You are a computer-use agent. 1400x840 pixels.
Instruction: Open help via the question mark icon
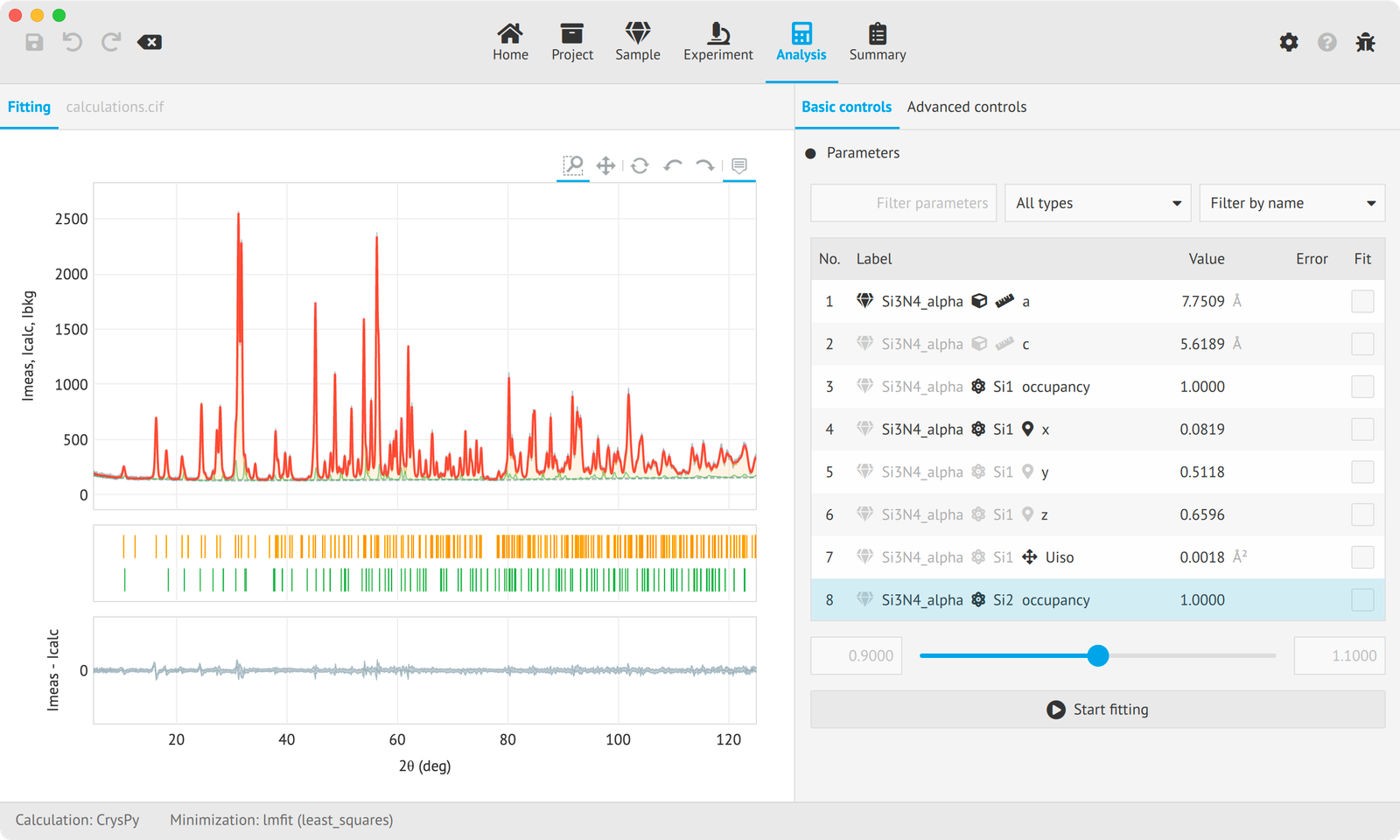tap(1327, 42)
